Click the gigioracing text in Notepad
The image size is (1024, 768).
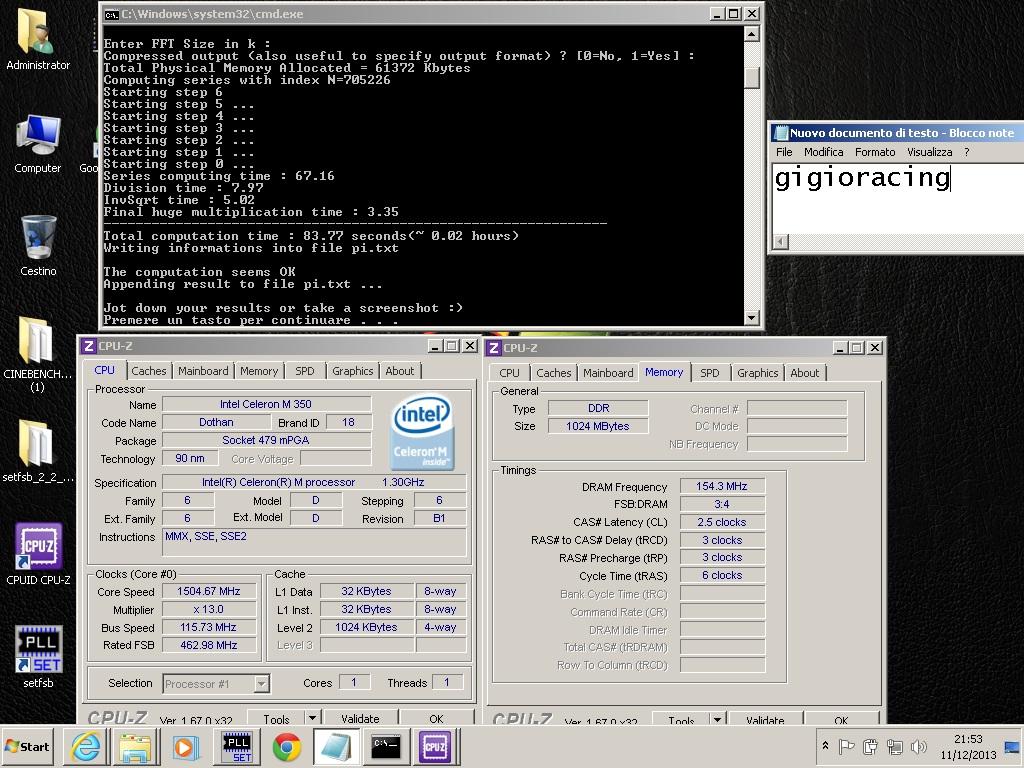(861, 178)
